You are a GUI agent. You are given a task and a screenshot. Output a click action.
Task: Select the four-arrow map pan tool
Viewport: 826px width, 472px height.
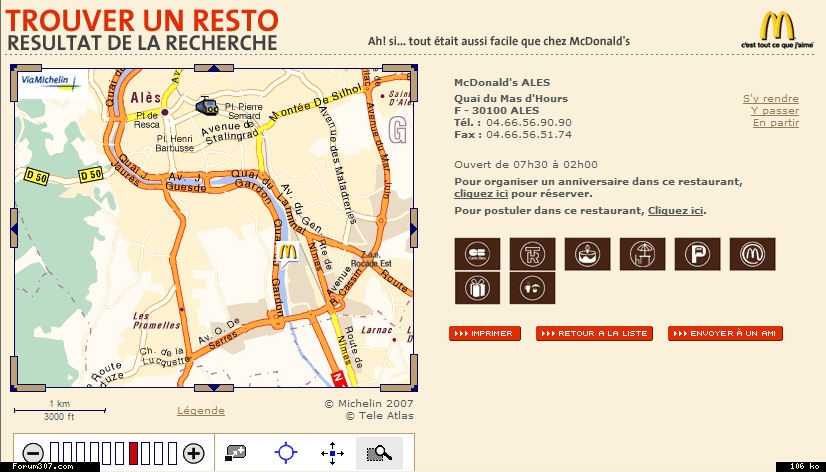(332, 453)
